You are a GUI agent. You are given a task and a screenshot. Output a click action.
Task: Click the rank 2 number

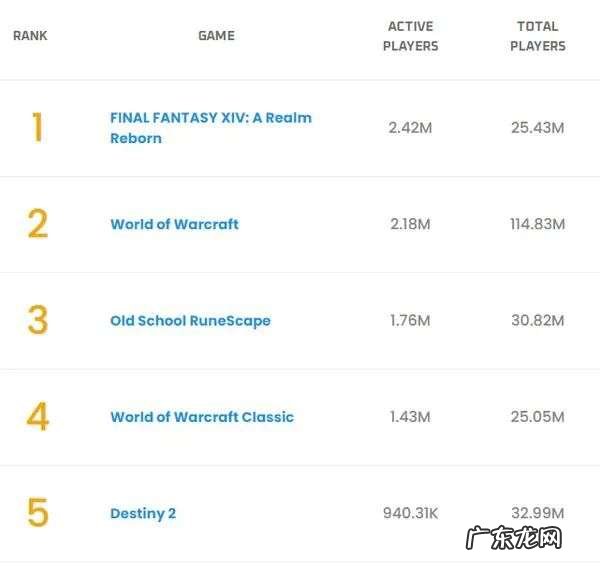37,224
